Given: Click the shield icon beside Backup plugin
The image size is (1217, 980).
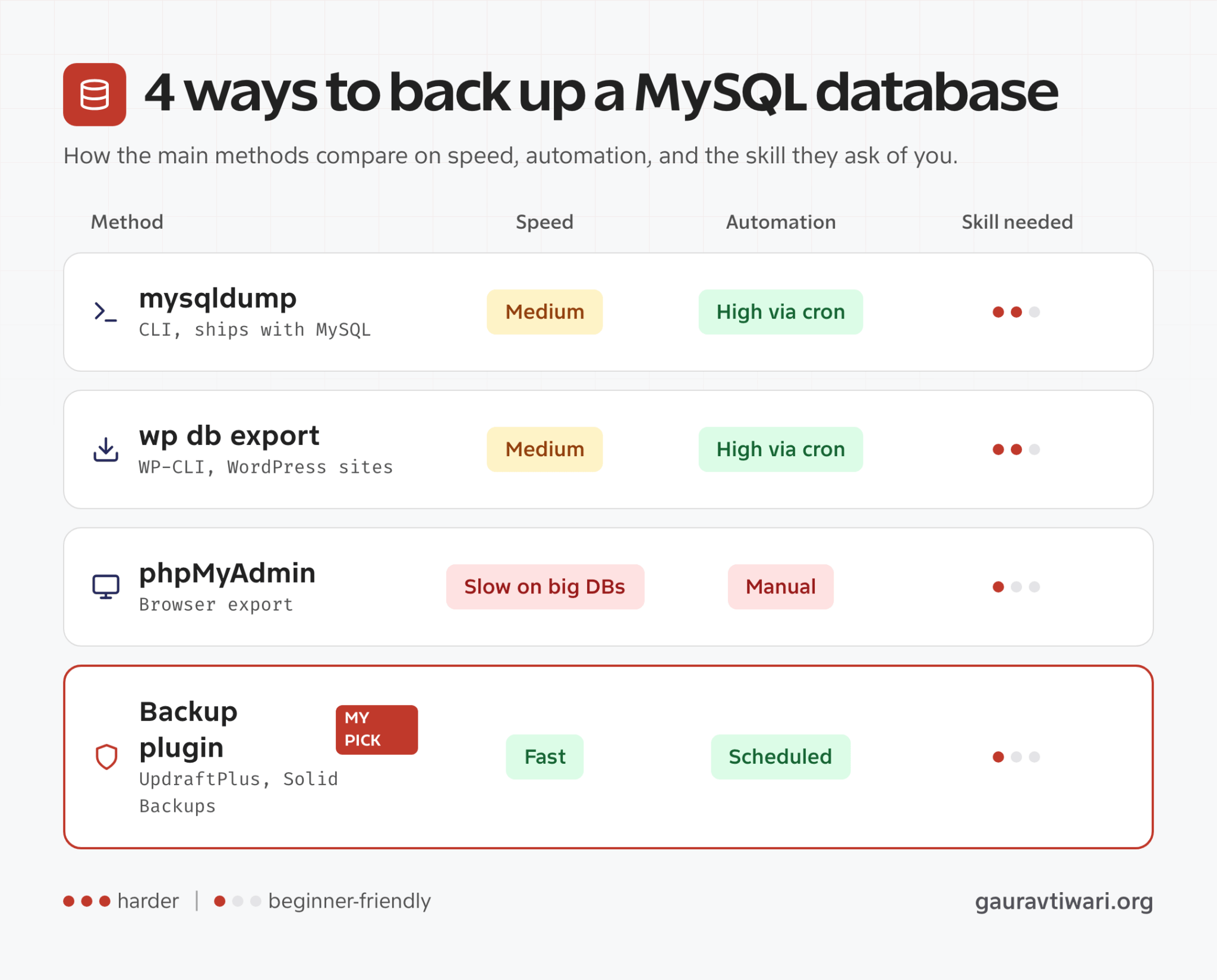Looking at the screenshot, I should (x=106, y=757).
